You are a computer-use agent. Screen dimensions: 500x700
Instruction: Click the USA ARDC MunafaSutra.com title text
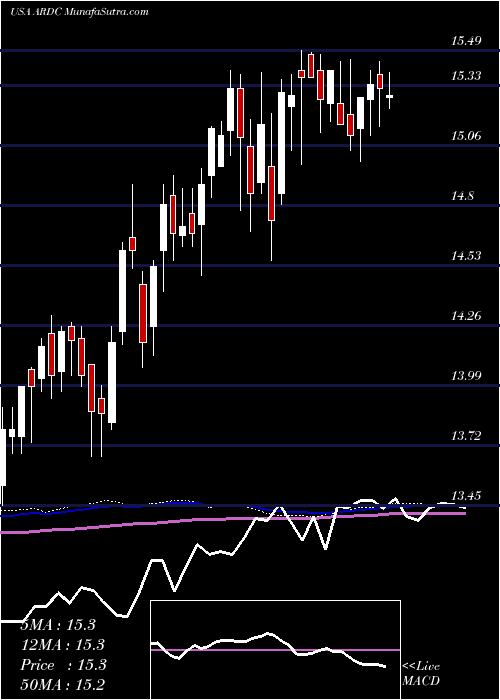tap(79, 12)
